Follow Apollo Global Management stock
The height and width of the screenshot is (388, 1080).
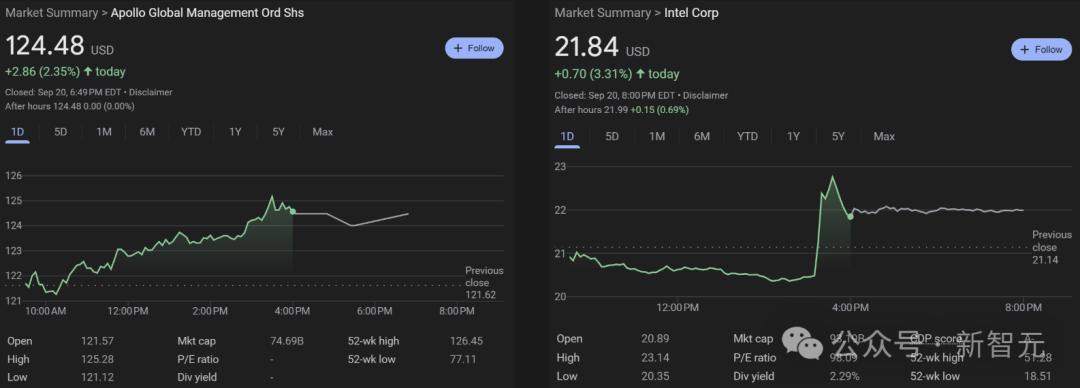474,48
